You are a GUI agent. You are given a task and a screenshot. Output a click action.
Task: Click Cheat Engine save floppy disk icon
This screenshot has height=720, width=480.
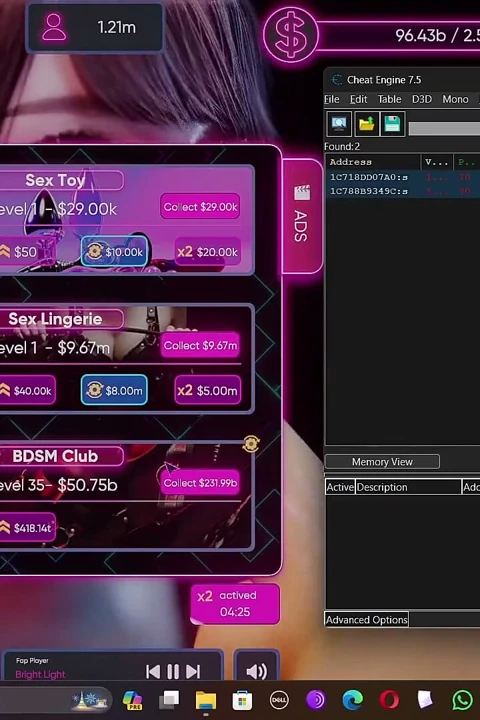click(x=393, y=124)
